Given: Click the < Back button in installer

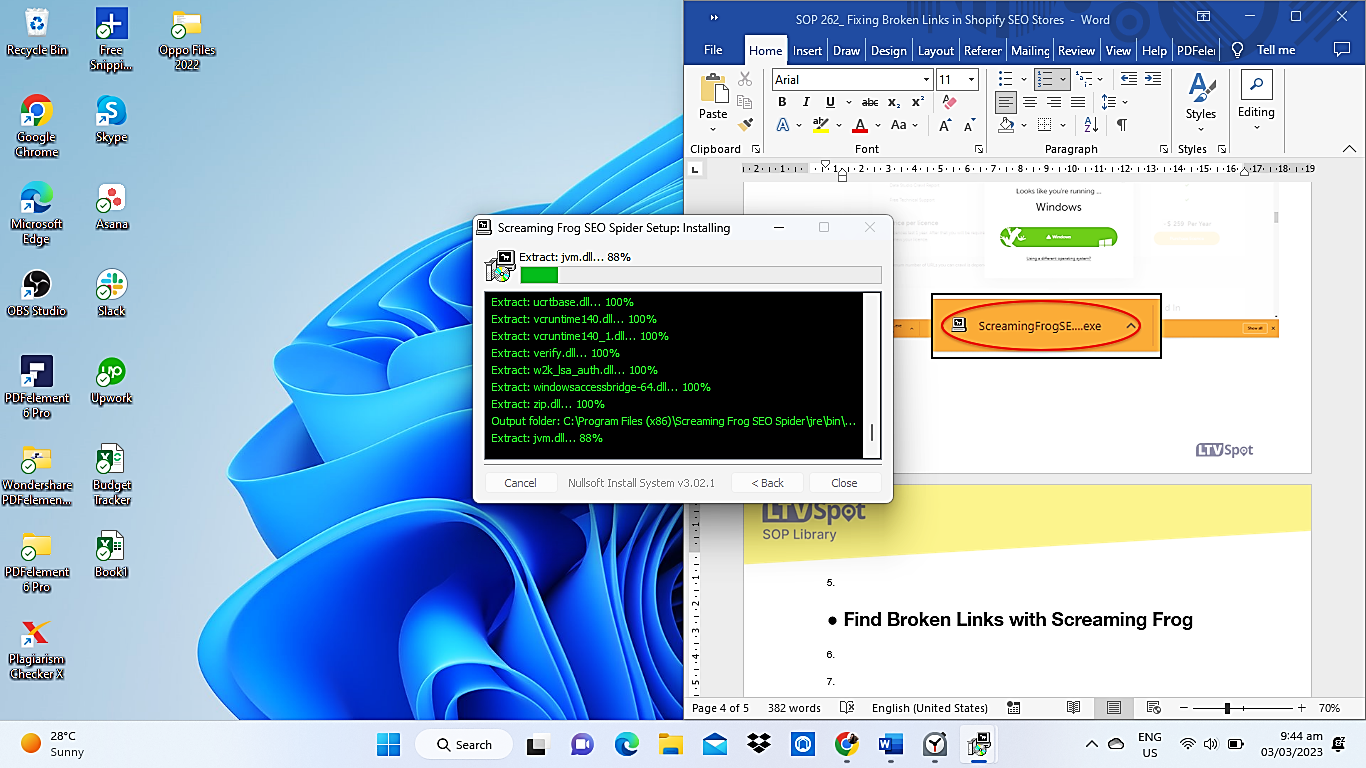Looking at the screenshot, I should (x=768, y=482).
